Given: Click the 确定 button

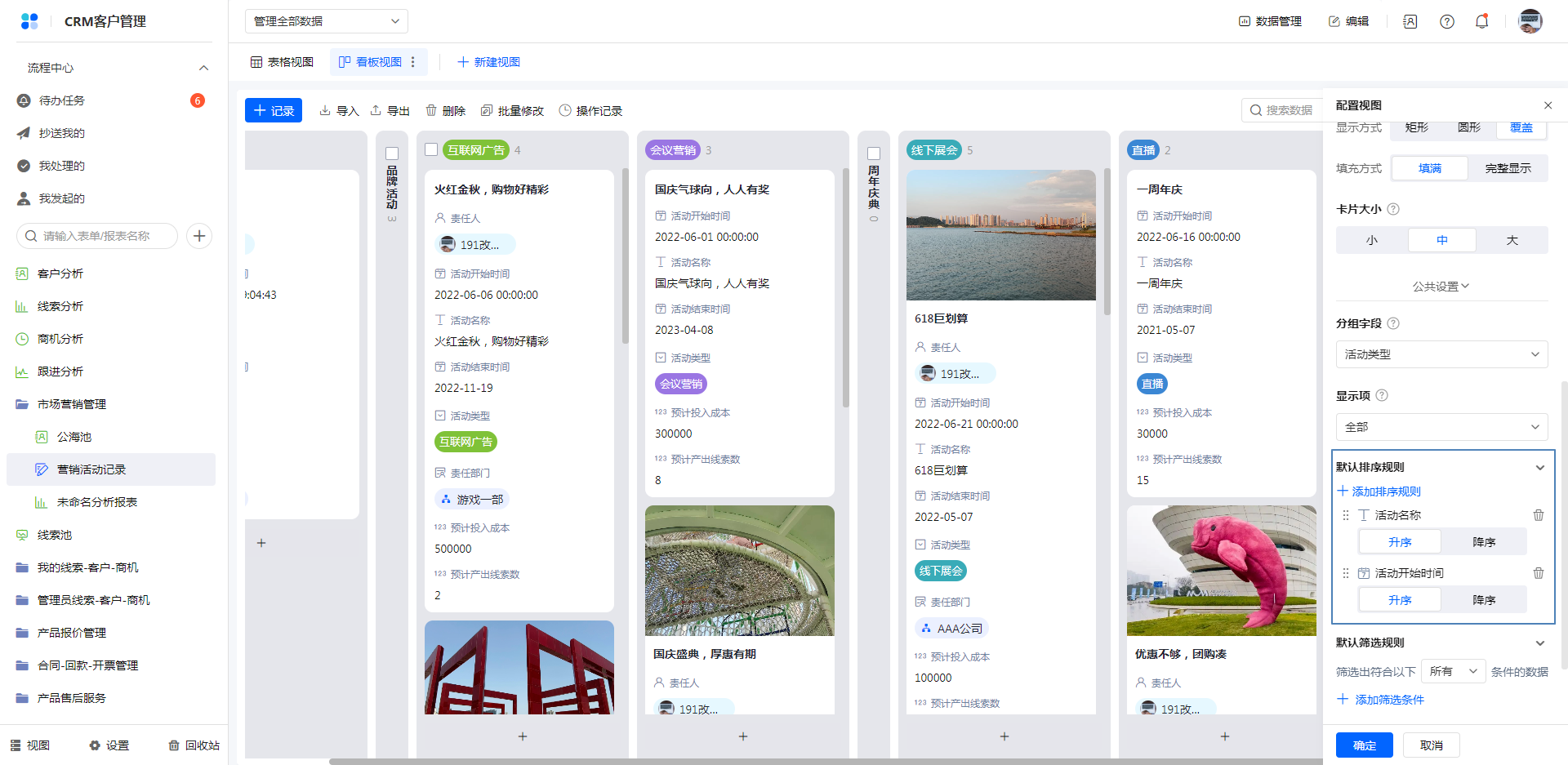Looking at the screenshot, I should pos(1364,745).
